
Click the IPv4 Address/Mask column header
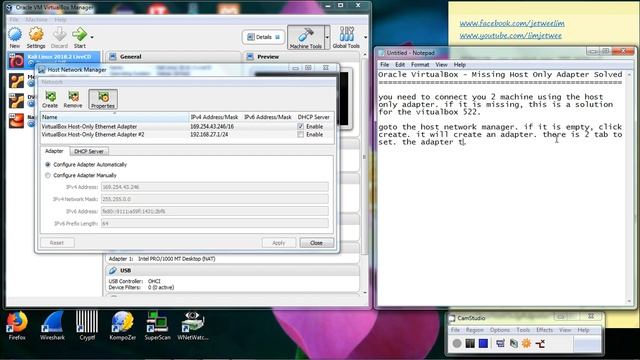point(214,117)
